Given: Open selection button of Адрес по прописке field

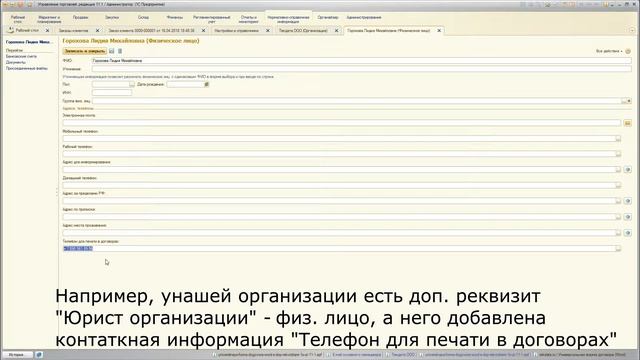Looking at the screenshot, I should tap(618, 217).
